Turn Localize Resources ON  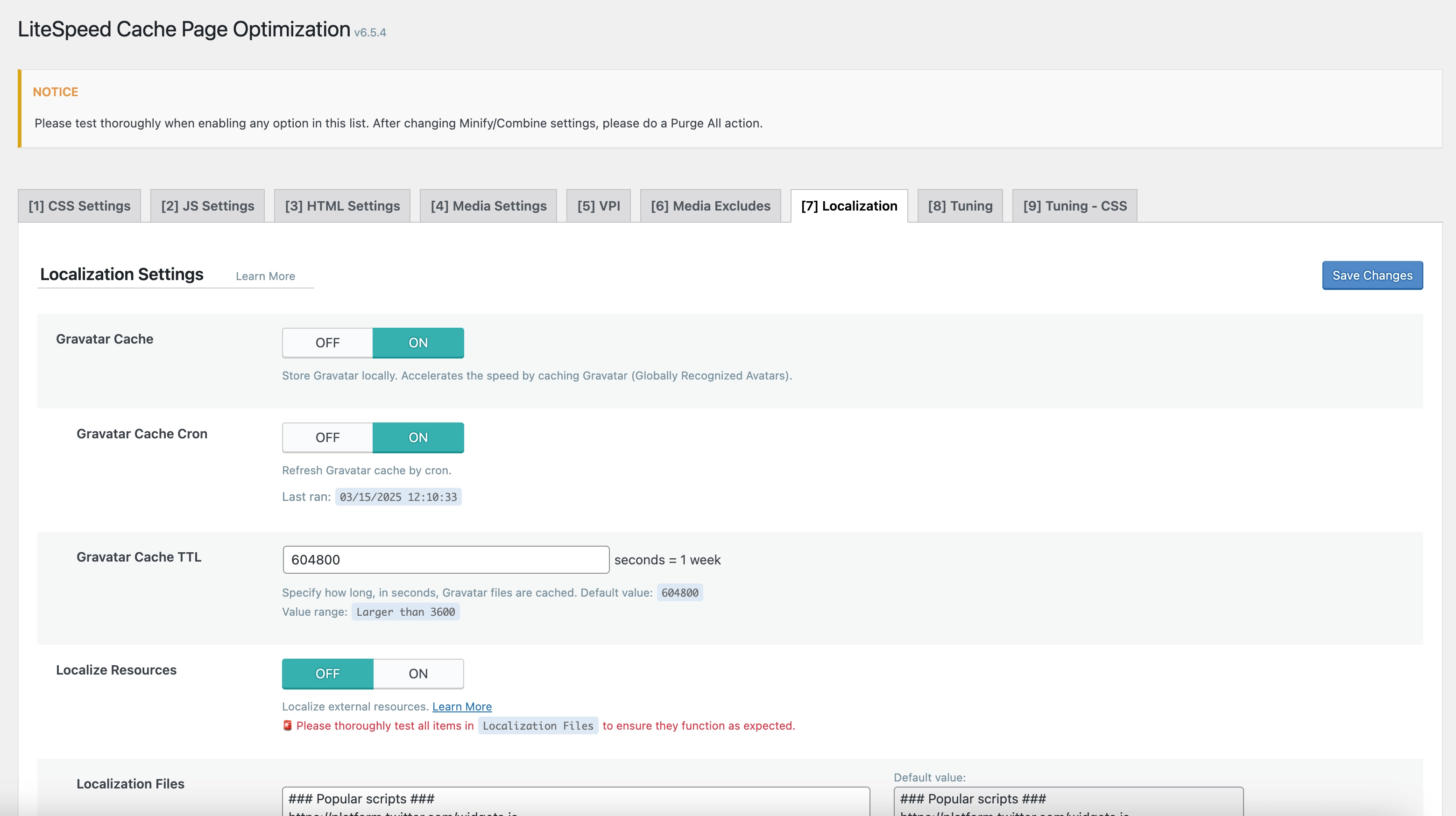click(x=418, y=674)
